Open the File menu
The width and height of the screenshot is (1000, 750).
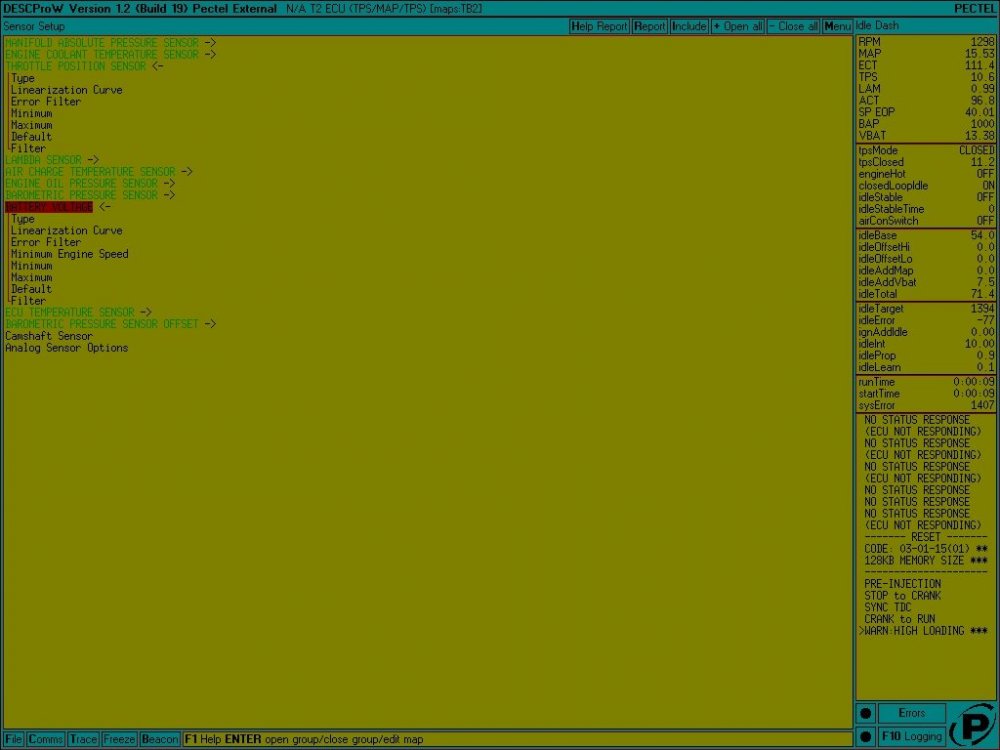pyautogui.click(x=14, y=740)
